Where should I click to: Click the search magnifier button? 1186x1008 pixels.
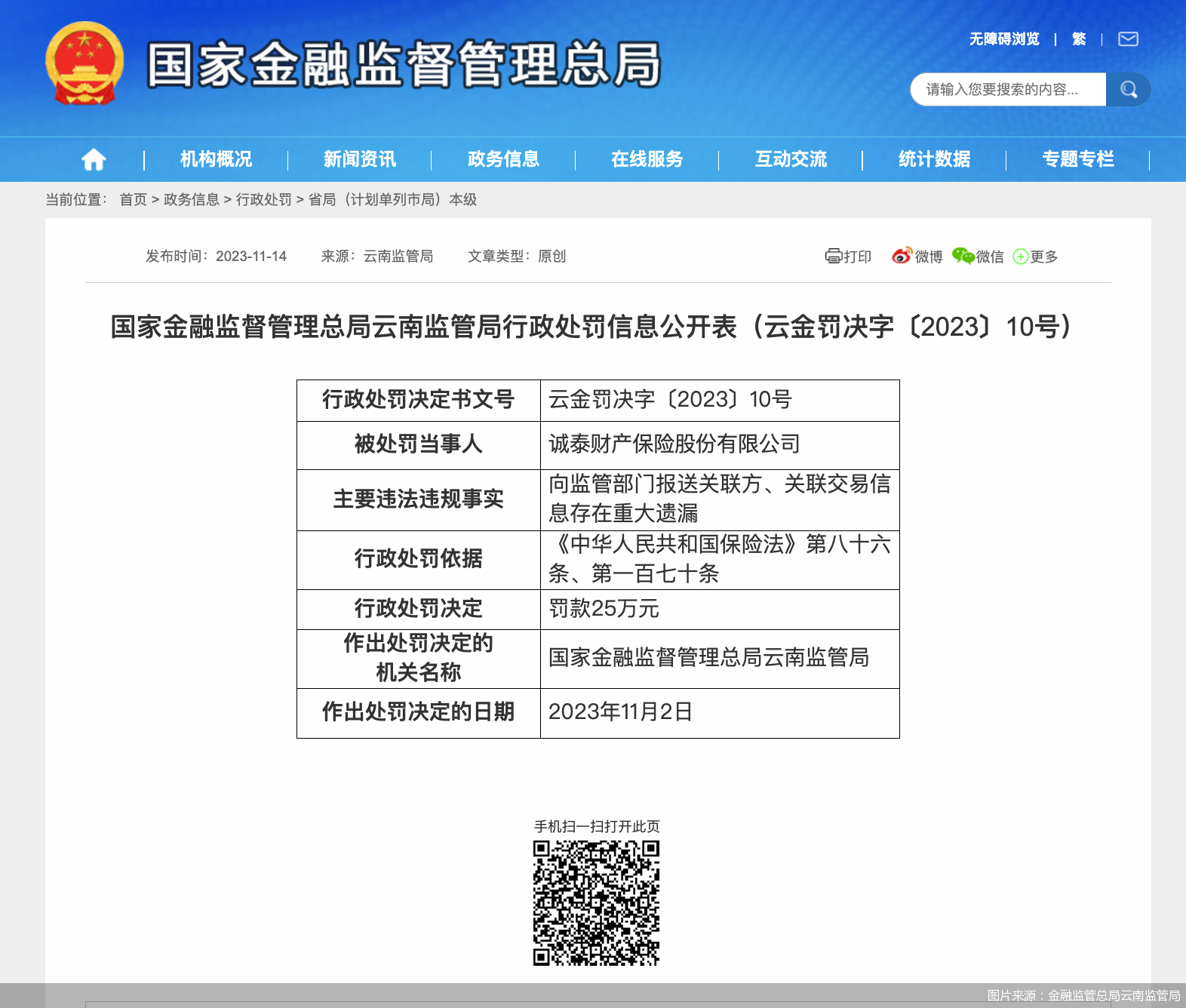pyautogui.click(x=1128, y=90)
